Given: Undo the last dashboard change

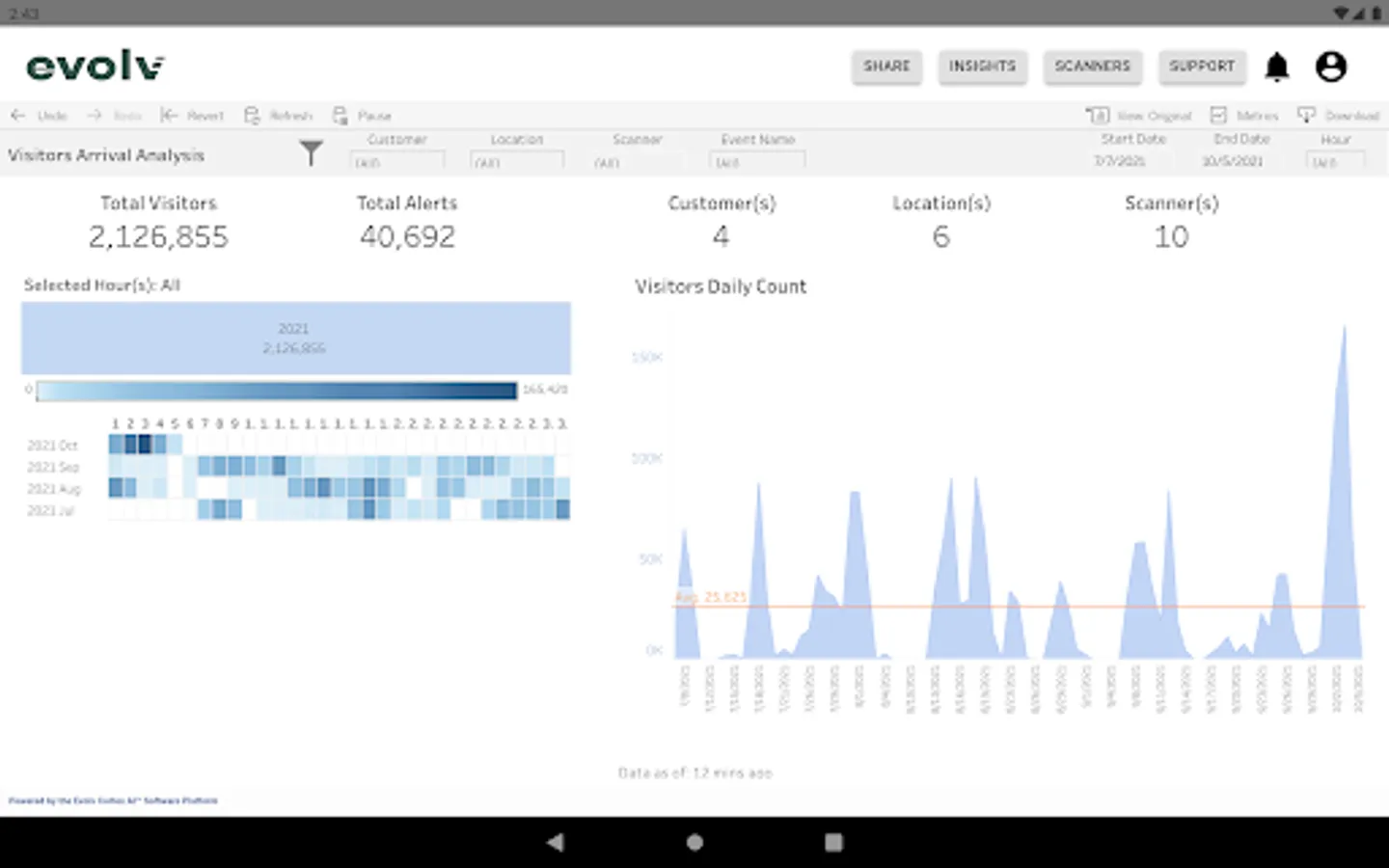Looking at the screenshot, I should [x=39, y=116].
